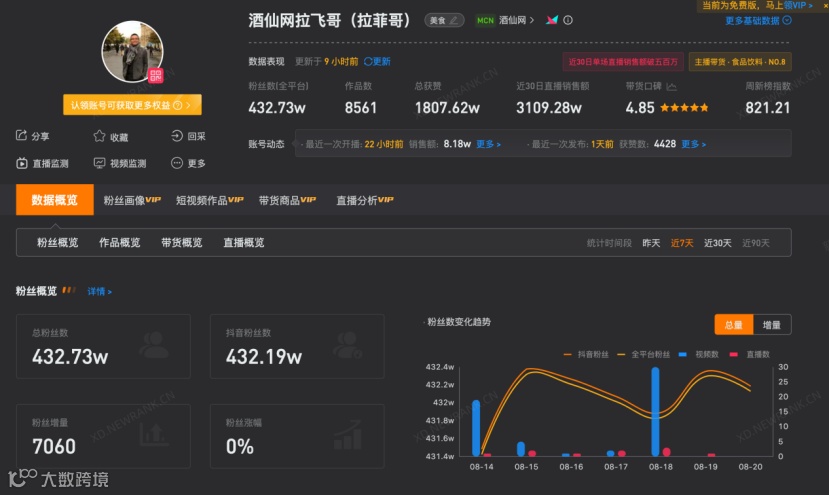Viewport: 829px width, 495px height.
Task: Toggle 全平台粉丝 legend series
Action: (x=643, y=354)
